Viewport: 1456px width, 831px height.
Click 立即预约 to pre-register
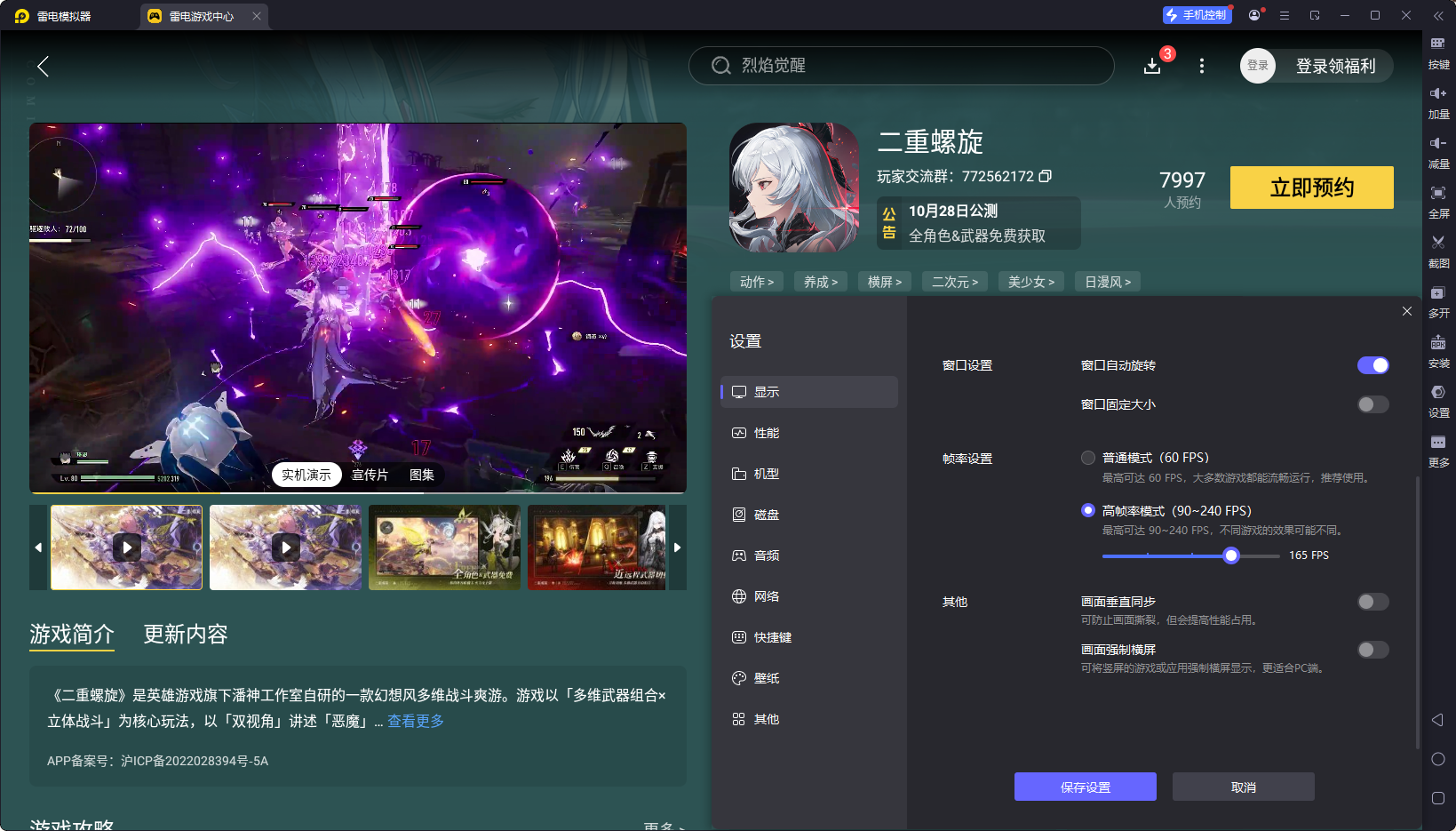click(x=1311, y=188)
